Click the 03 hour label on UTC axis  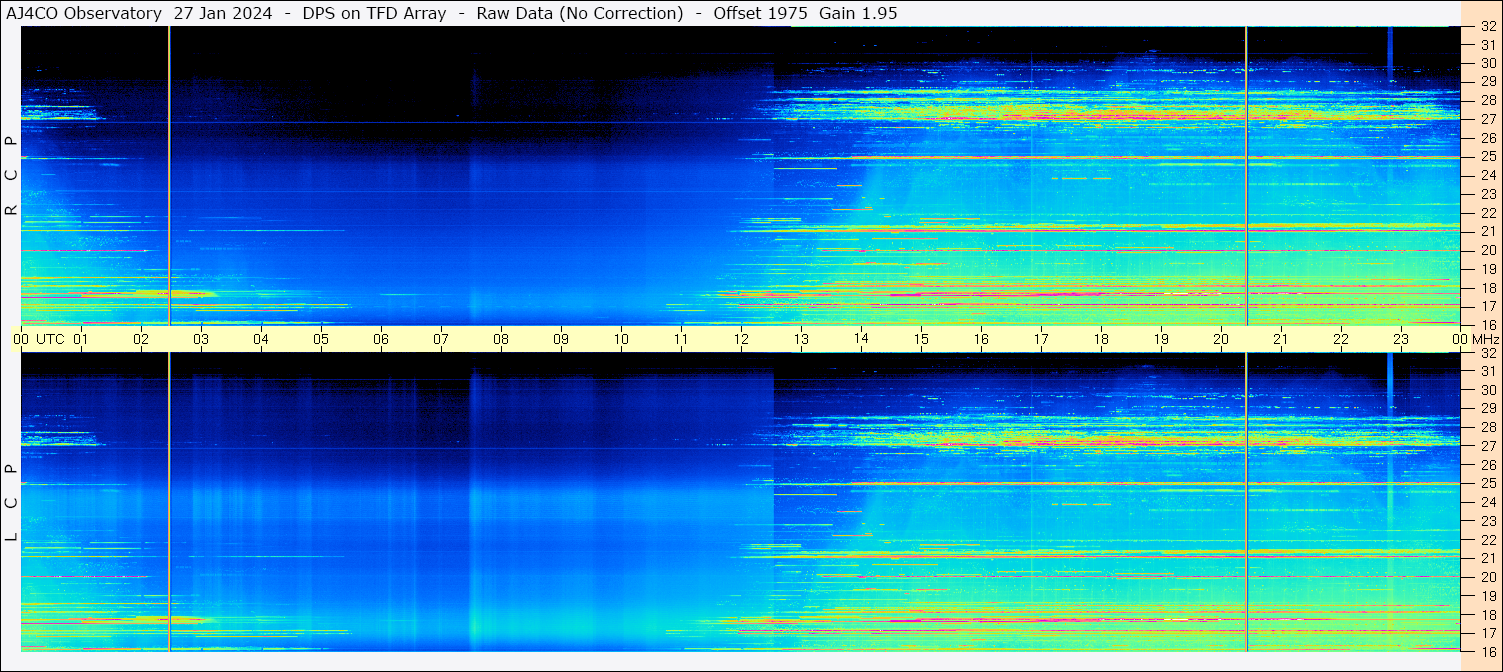point(201,339)
